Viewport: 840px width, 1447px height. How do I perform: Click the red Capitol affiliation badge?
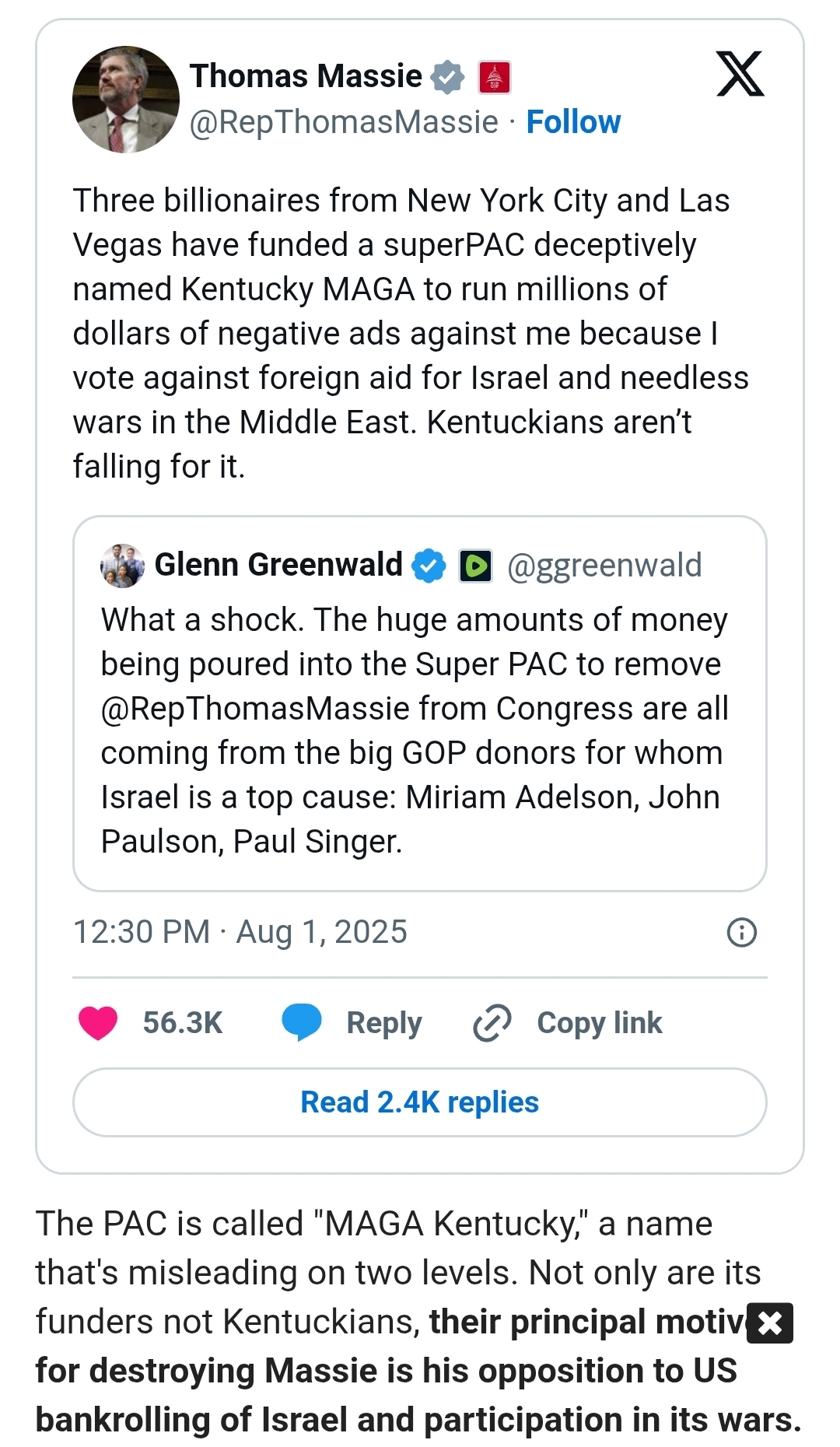(x=495, y=77)
